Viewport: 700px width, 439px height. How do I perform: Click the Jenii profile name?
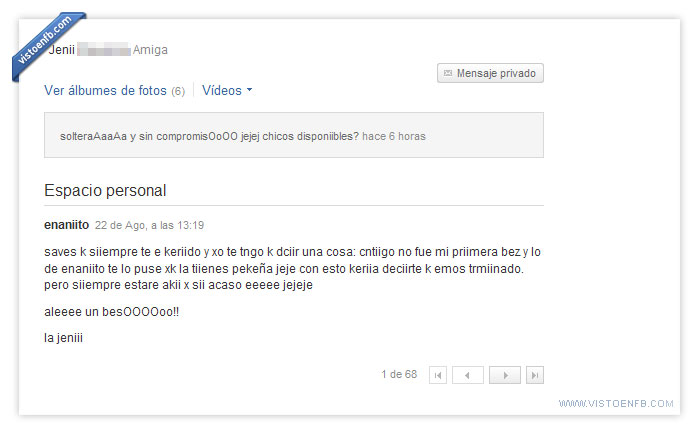point(62,50)
